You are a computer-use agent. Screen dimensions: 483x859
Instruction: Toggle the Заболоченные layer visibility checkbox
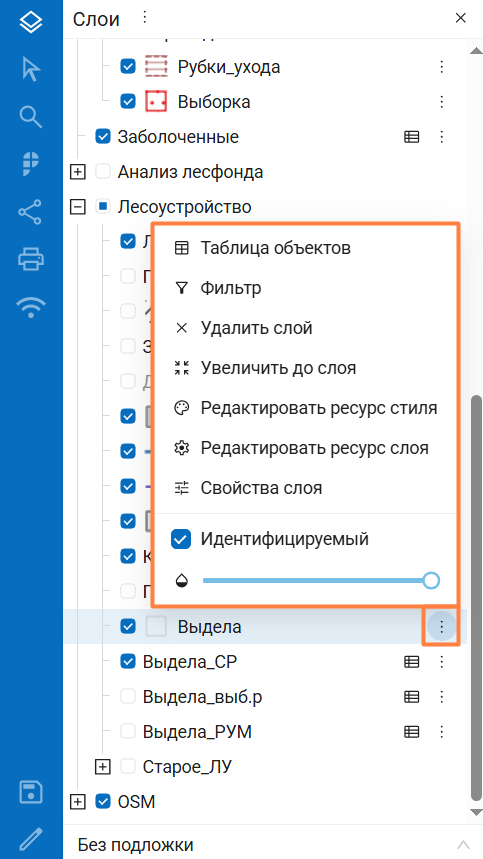102,136
